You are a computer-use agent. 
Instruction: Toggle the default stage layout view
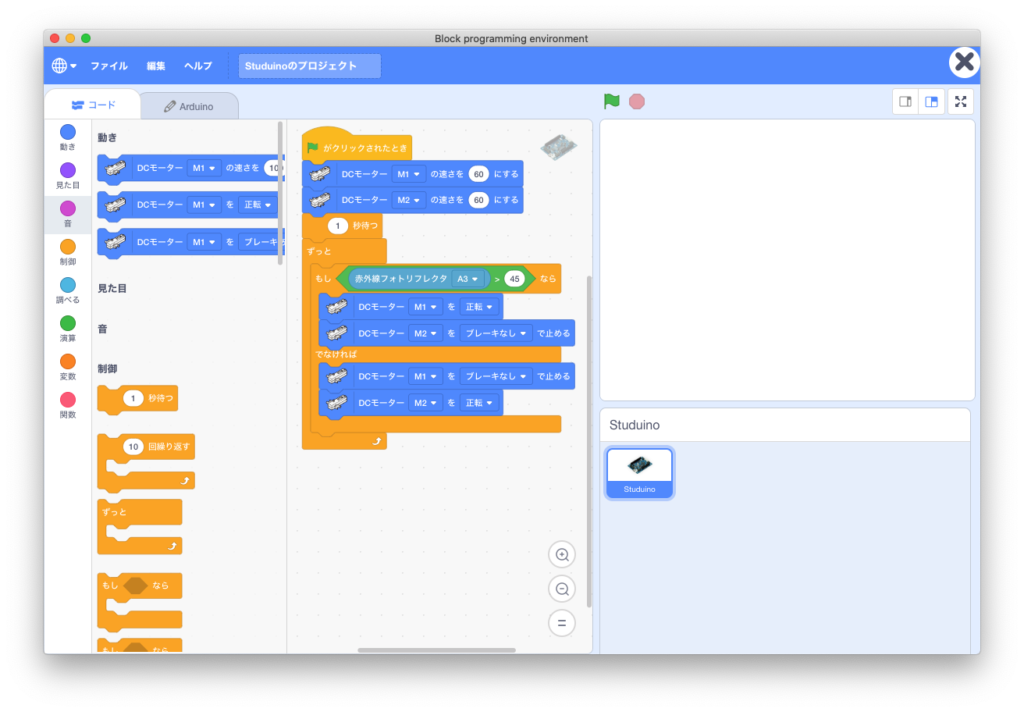click(x=931, y=101)
